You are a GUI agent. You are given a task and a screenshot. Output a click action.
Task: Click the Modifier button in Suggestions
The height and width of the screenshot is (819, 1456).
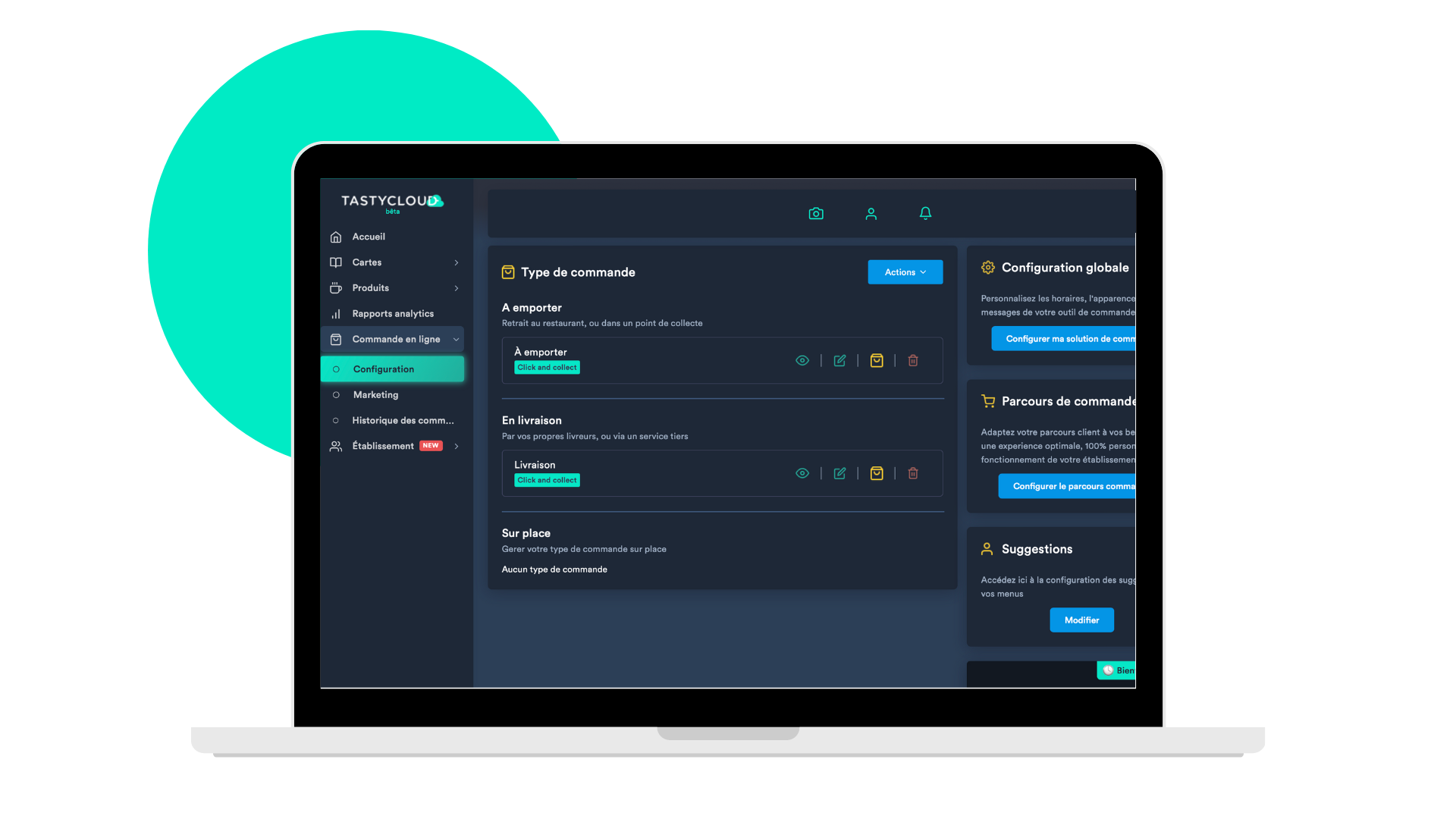tap(1082, 619)
